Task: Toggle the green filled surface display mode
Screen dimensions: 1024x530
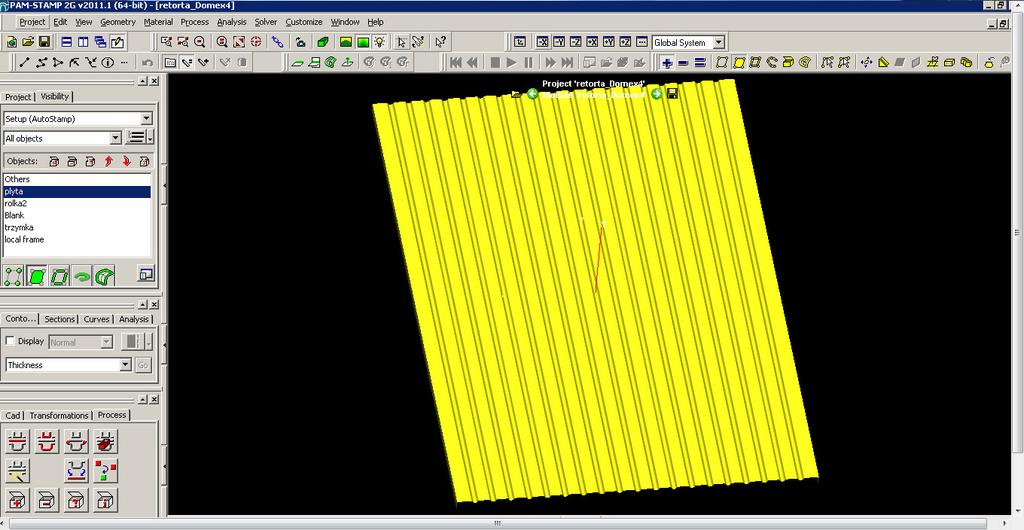Action: click(37, 275)
